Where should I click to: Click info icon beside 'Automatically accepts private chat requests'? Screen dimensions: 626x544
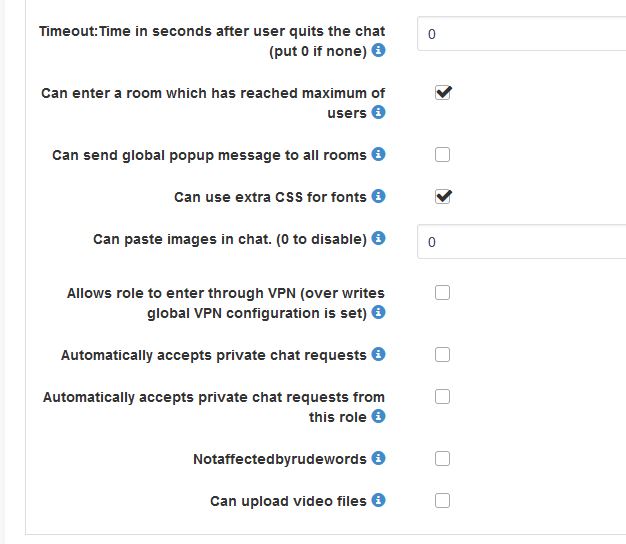point(378,355)
